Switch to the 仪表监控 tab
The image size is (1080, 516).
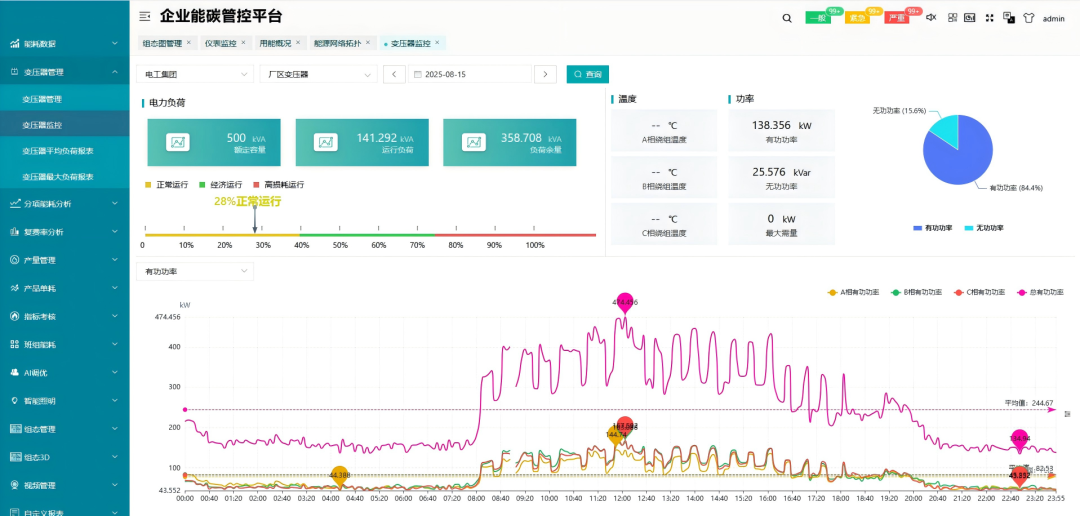pyautogui.click(x=220, y=43)
